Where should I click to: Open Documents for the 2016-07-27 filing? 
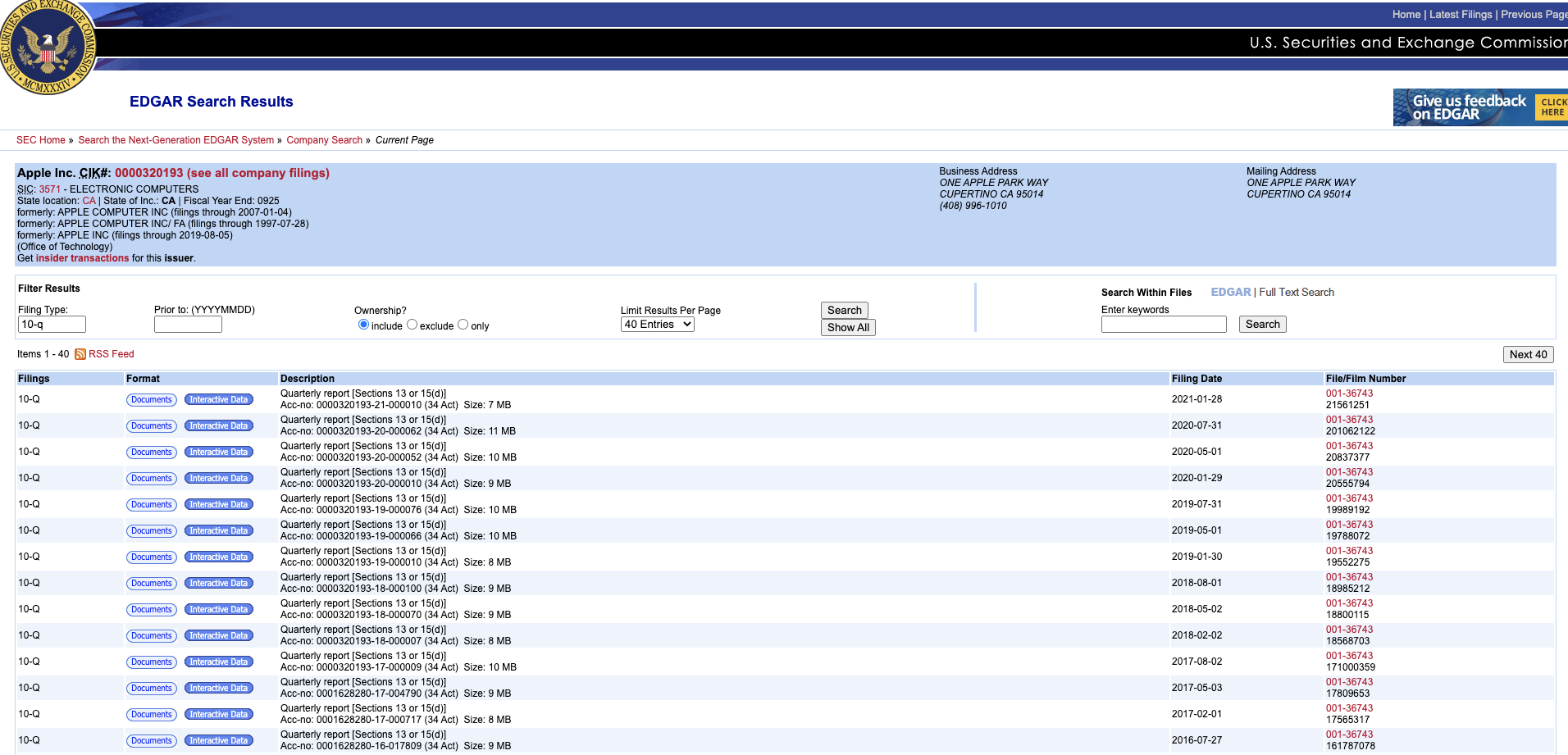152,741
